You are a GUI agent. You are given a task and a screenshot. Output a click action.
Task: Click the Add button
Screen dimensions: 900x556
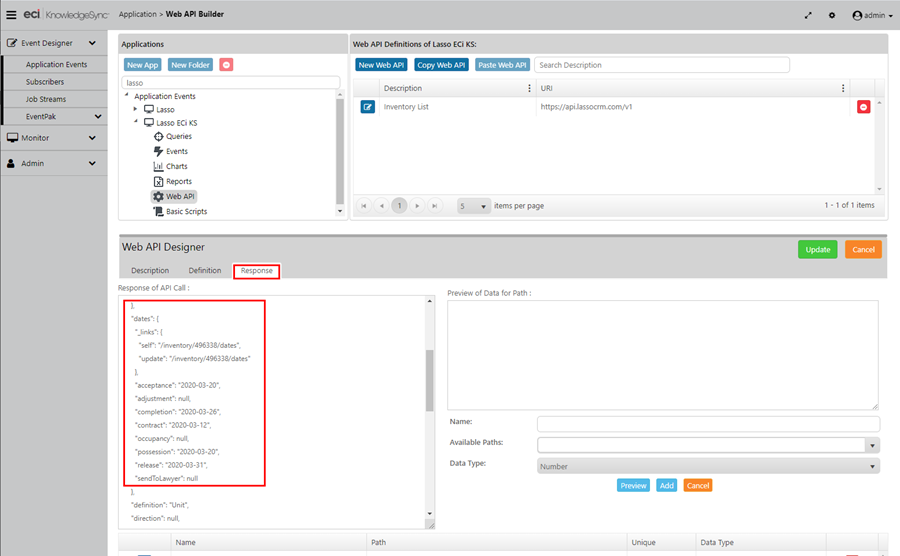click(666, 485)
